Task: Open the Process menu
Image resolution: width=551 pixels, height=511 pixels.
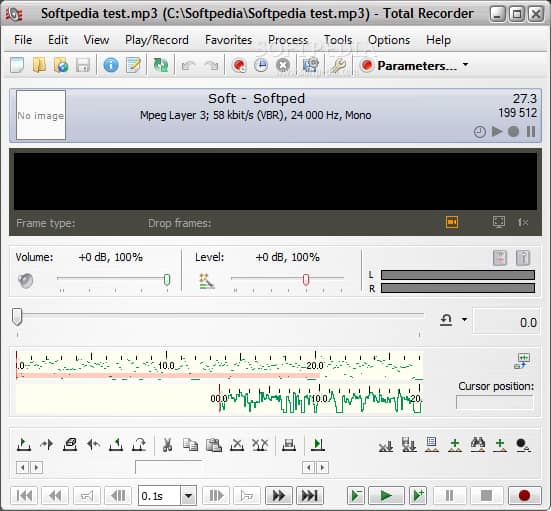Action: (x=288, y=40)
